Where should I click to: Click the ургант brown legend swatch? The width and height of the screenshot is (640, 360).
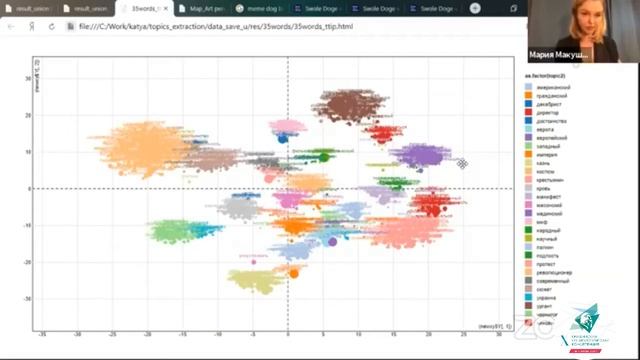[528, 306]
